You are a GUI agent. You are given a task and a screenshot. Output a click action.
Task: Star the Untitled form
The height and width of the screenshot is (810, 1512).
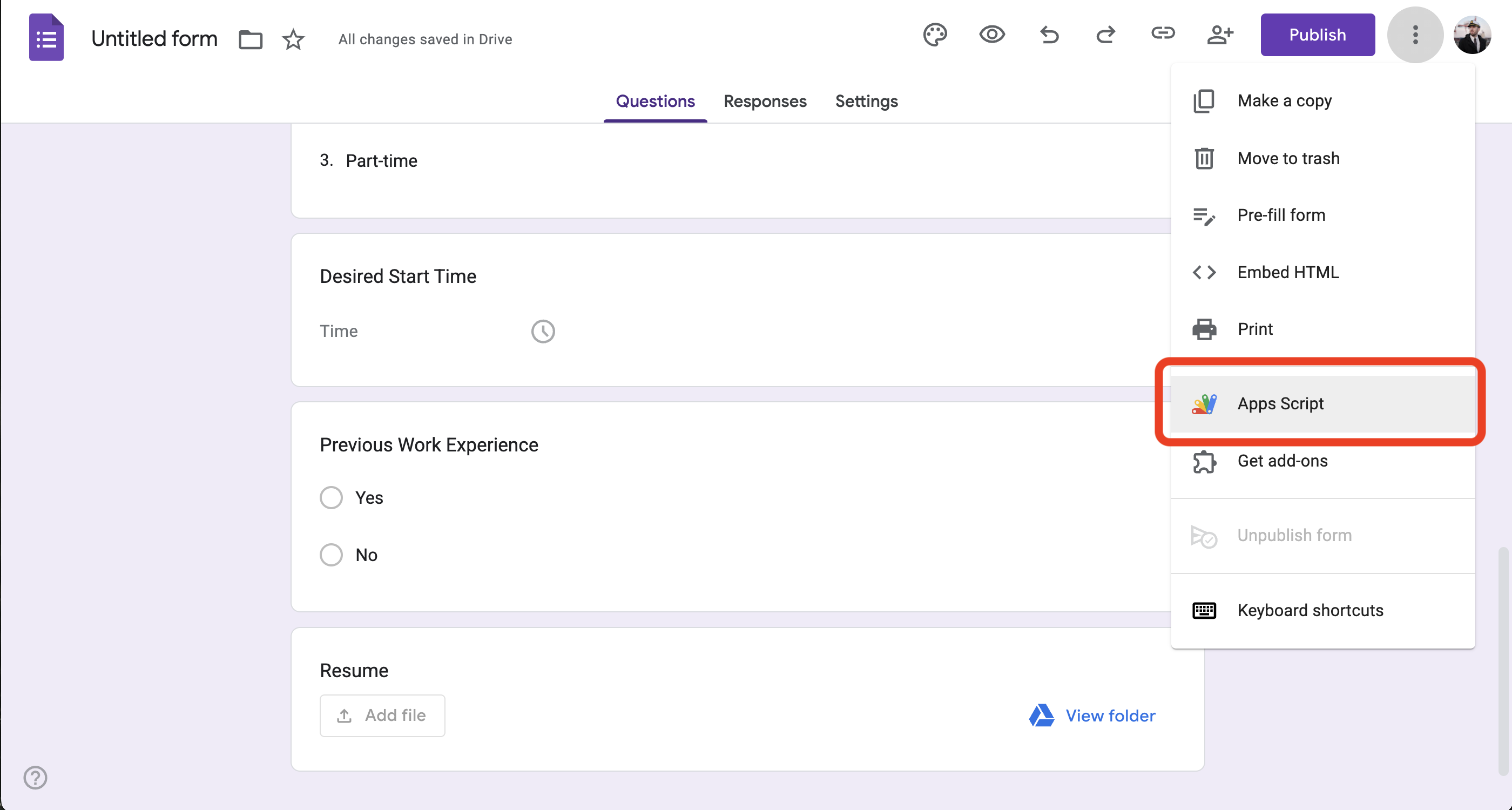293,39
